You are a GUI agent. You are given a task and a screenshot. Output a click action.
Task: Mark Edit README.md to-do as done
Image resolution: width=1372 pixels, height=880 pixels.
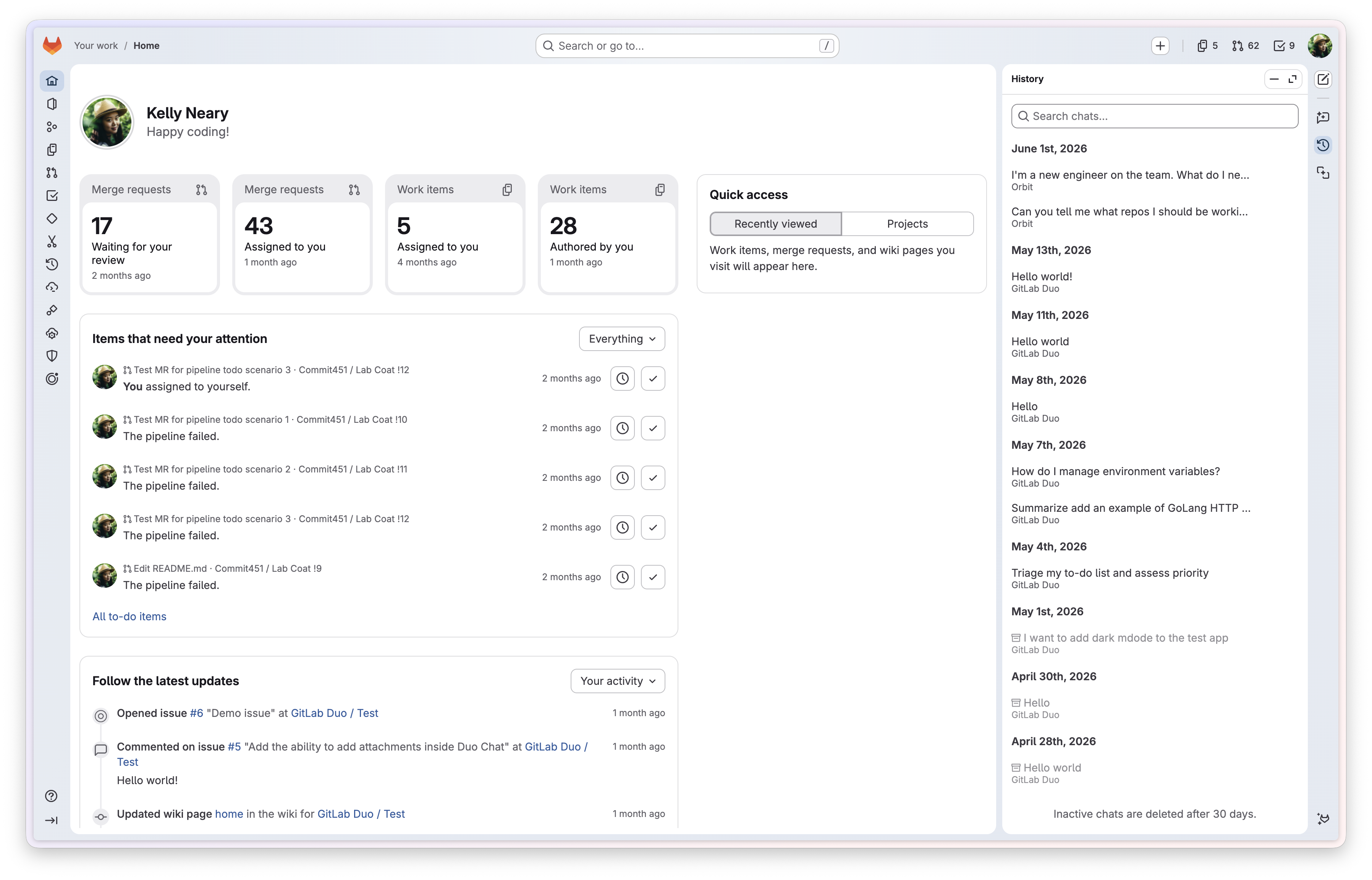click(652, 577)
